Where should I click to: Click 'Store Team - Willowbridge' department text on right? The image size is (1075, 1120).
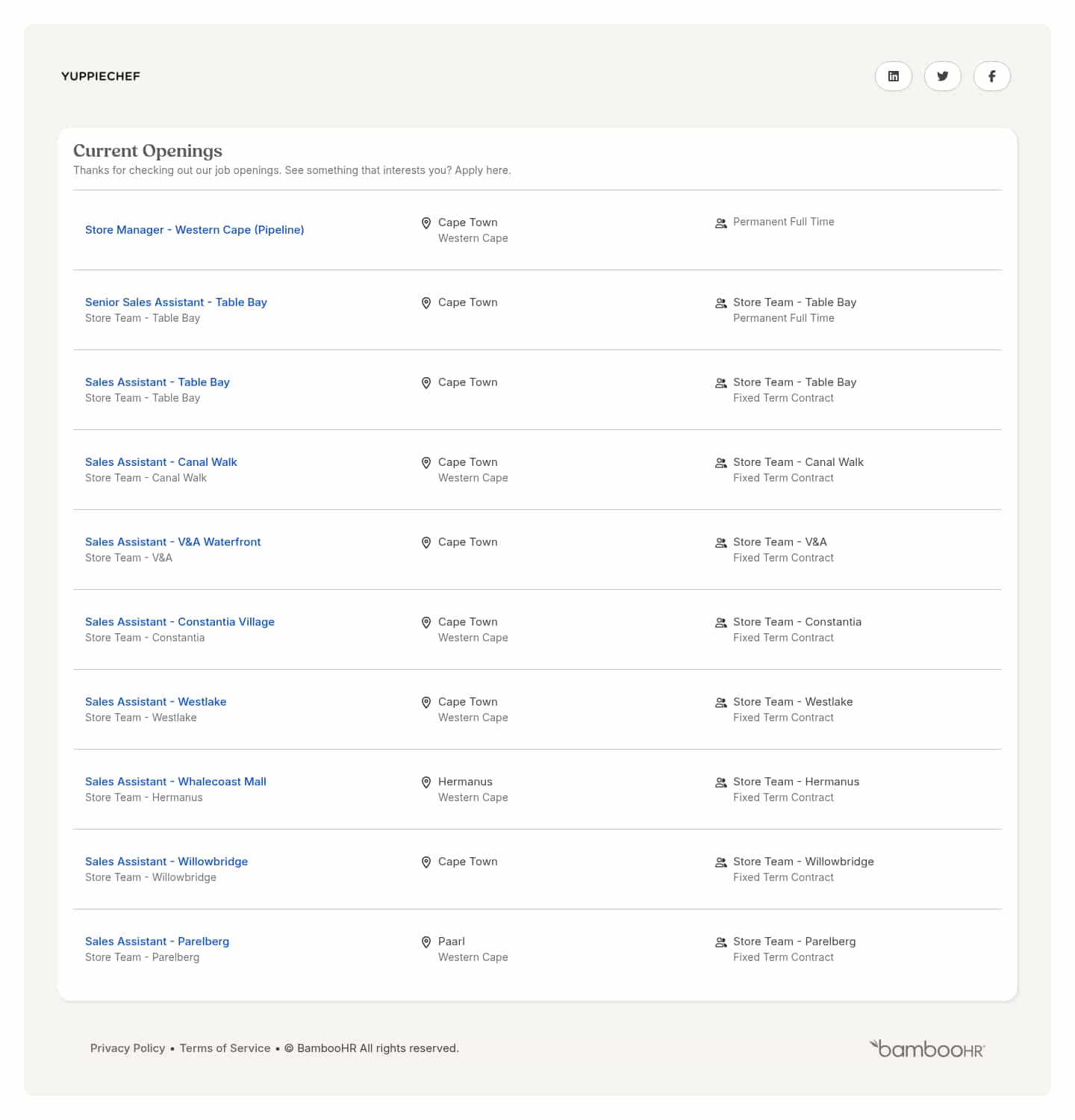click(803, 862)
